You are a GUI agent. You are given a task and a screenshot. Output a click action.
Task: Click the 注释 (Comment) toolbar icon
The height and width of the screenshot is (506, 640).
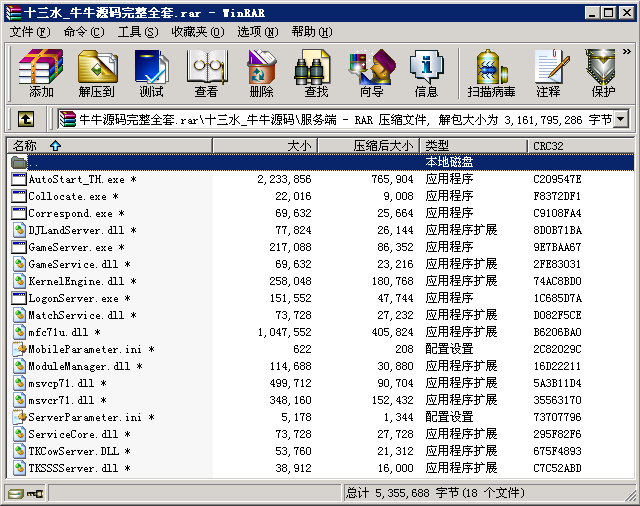click(548, 73)
